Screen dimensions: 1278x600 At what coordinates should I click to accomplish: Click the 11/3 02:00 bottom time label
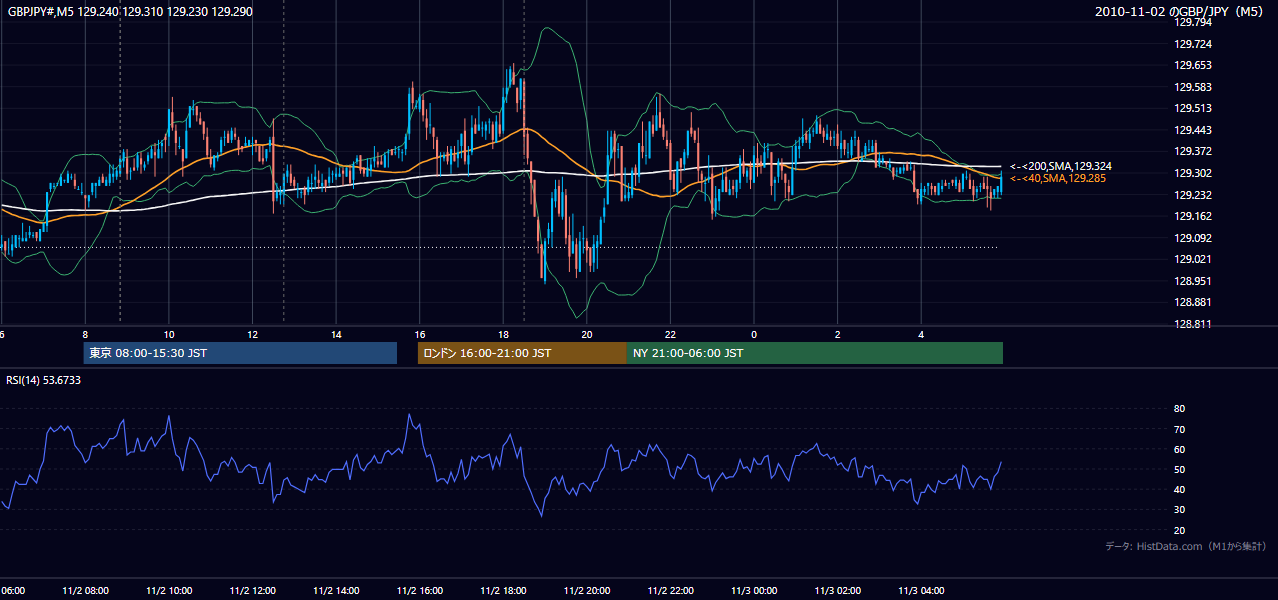pyautogui.click(x=838, y=591)
